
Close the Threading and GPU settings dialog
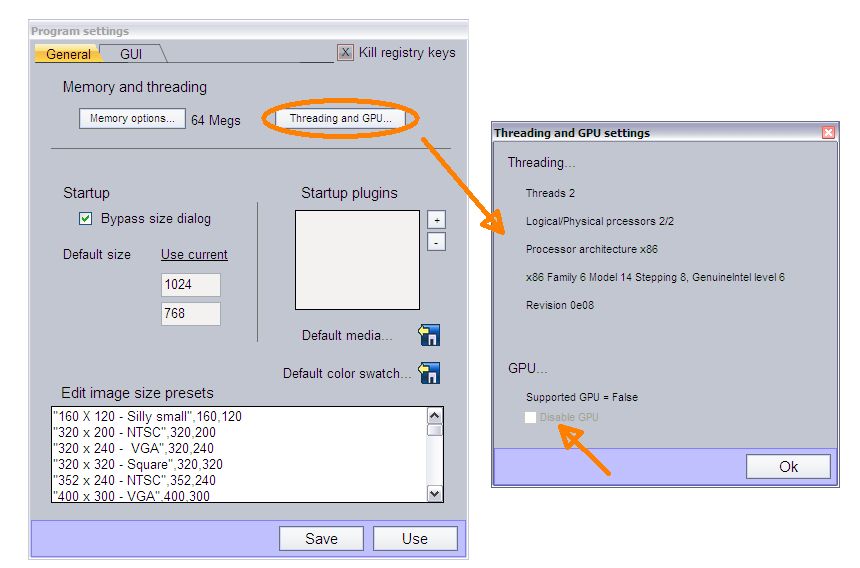pyautogui.click(x=828, y=132)
